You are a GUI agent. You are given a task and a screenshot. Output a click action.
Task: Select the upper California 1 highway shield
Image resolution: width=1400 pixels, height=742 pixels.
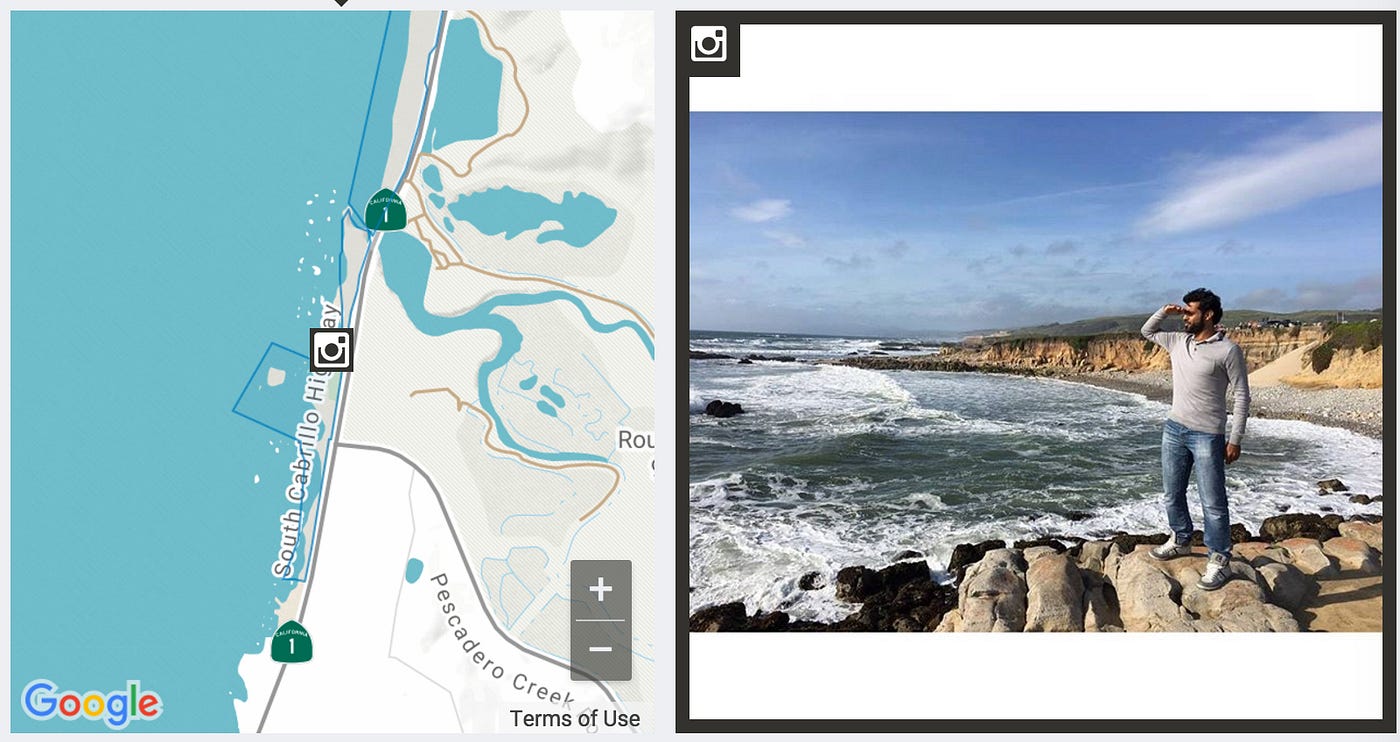(x=385, y=209)
